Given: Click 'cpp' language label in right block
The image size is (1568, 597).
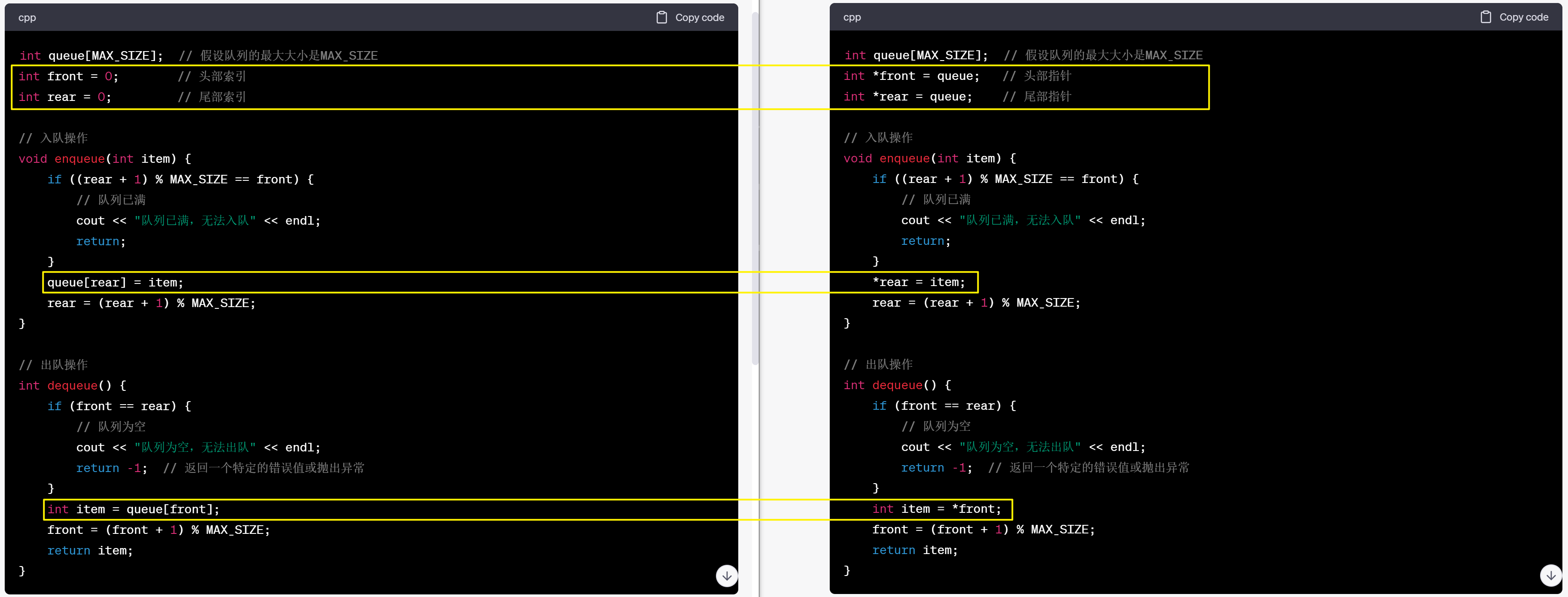Looking at the screenshot, I should (x=852, y=17).
